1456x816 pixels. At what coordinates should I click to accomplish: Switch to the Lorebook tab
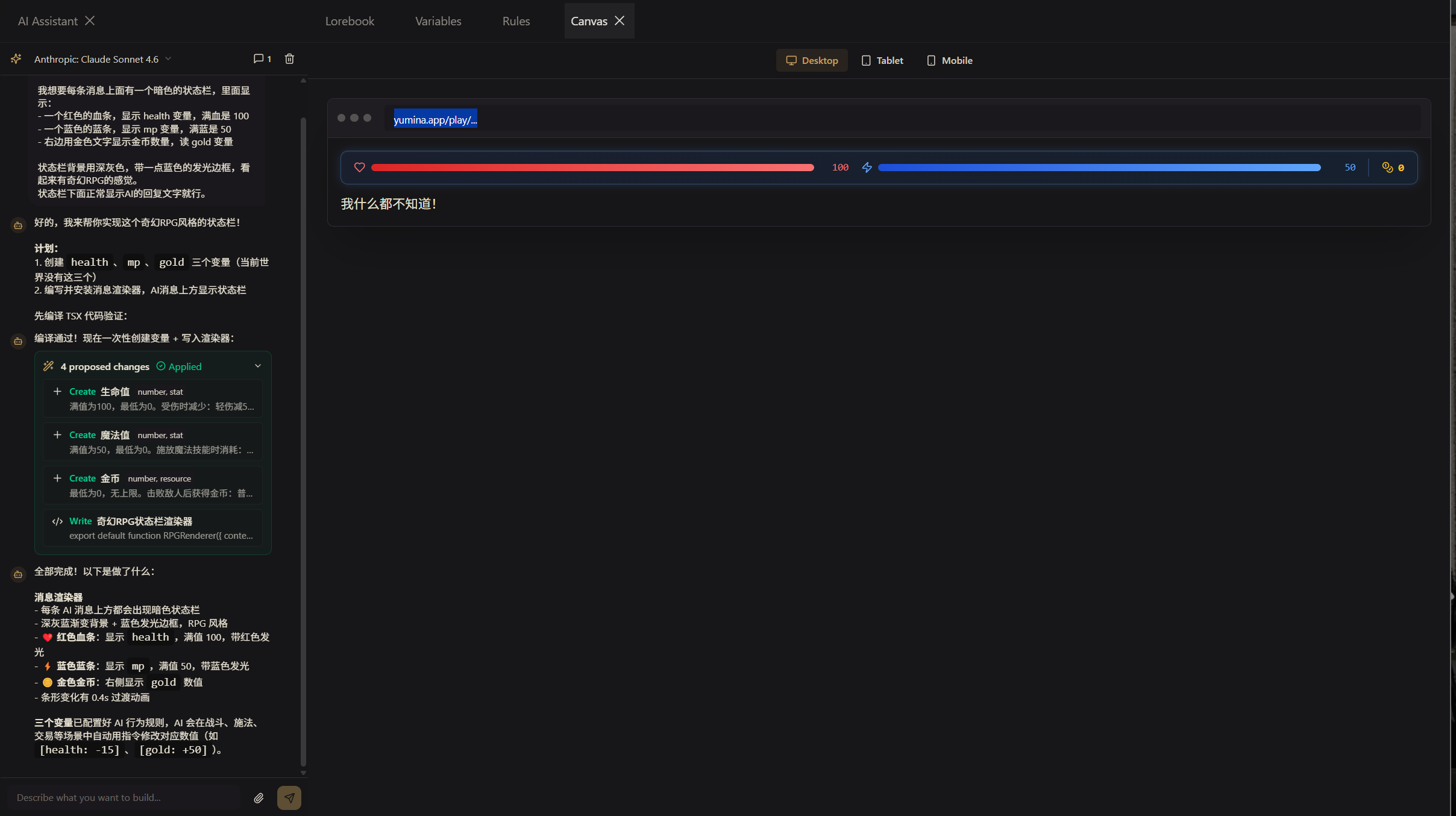click(350, 20)
